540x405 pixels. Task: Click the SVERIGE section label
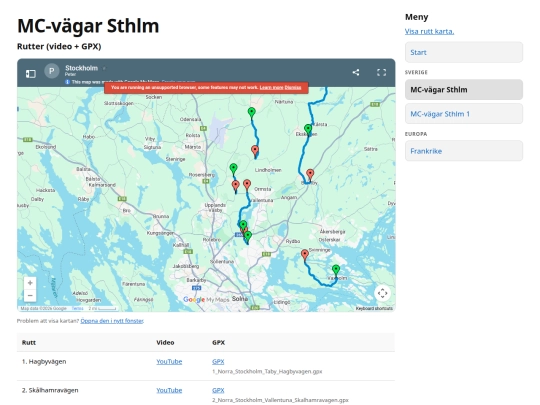(416, 72)
